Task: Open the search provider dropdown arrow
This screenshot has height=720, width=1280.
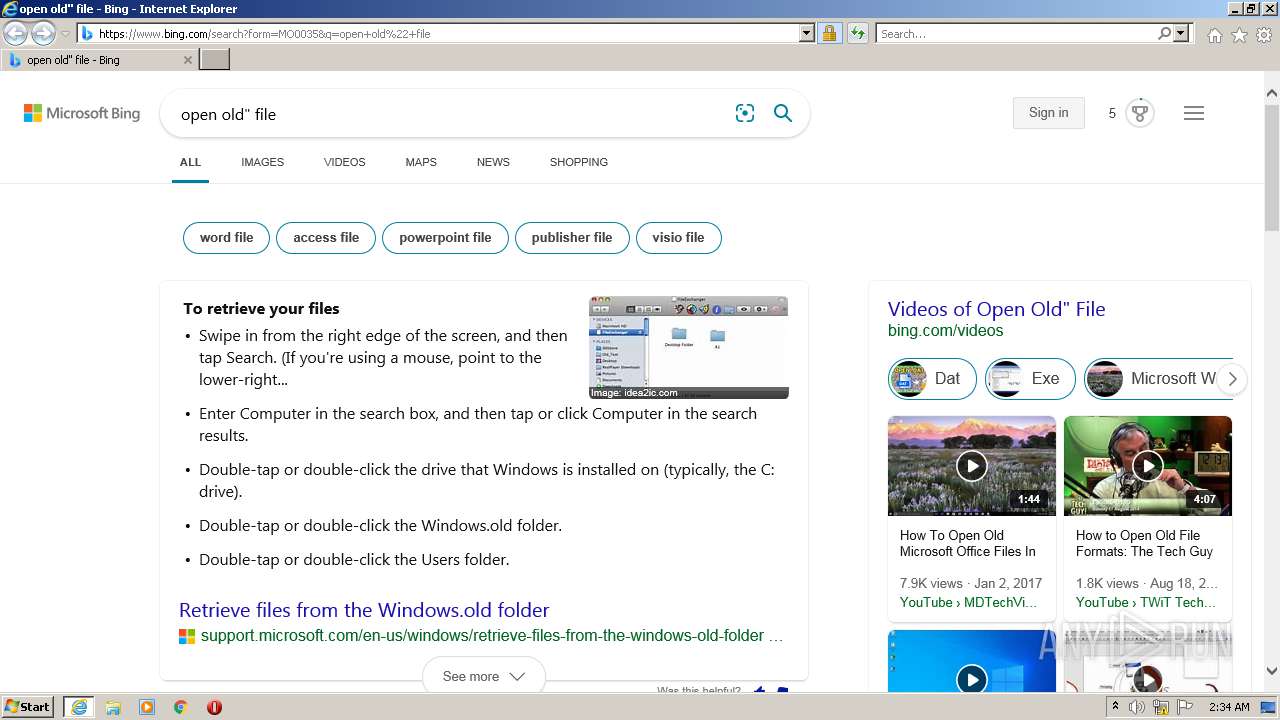Action: pos(1181,33)
